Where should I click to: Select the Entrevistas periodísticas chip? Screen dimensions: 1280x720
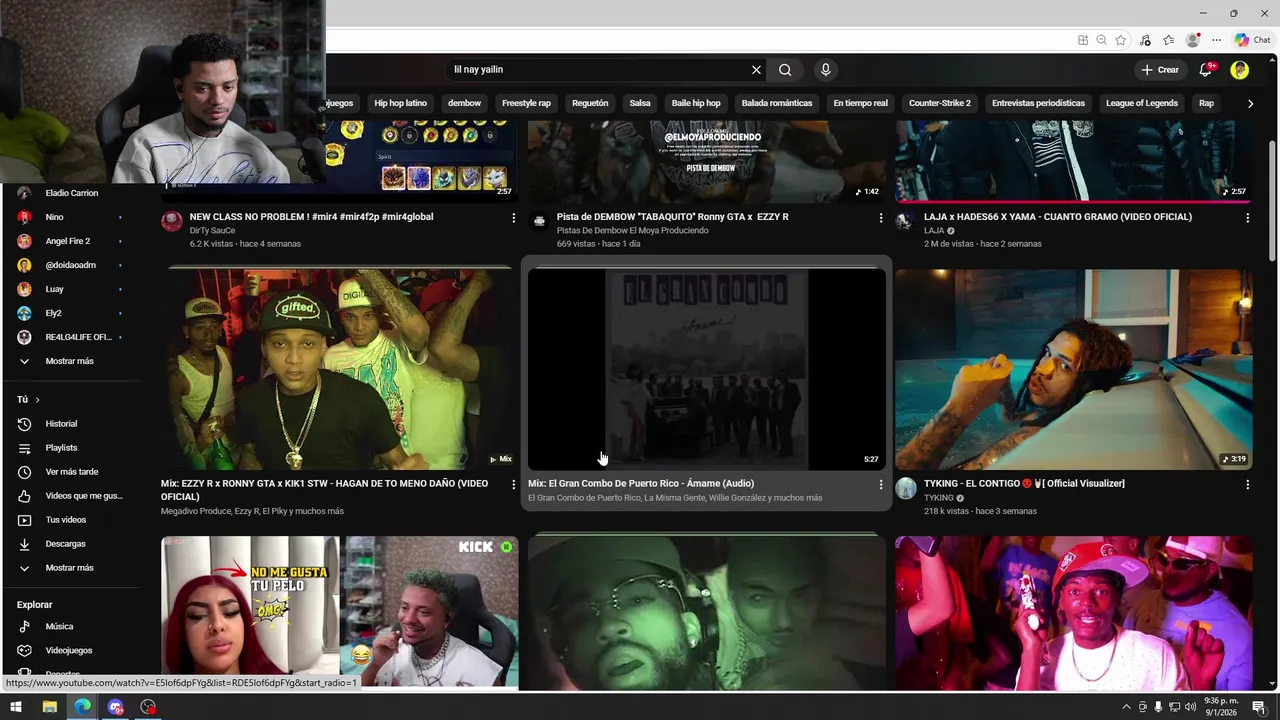click(x=1038, y=103)
